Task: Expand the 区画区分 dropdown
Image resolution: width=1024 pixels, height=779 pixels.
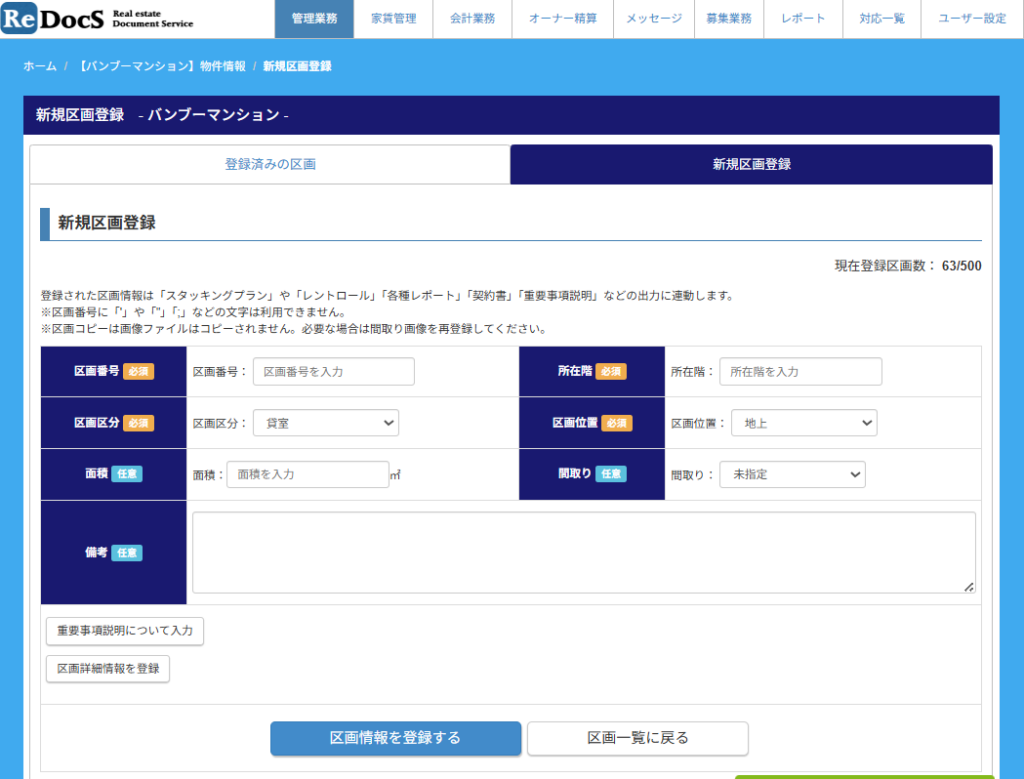Action: (x=326, y=423)
